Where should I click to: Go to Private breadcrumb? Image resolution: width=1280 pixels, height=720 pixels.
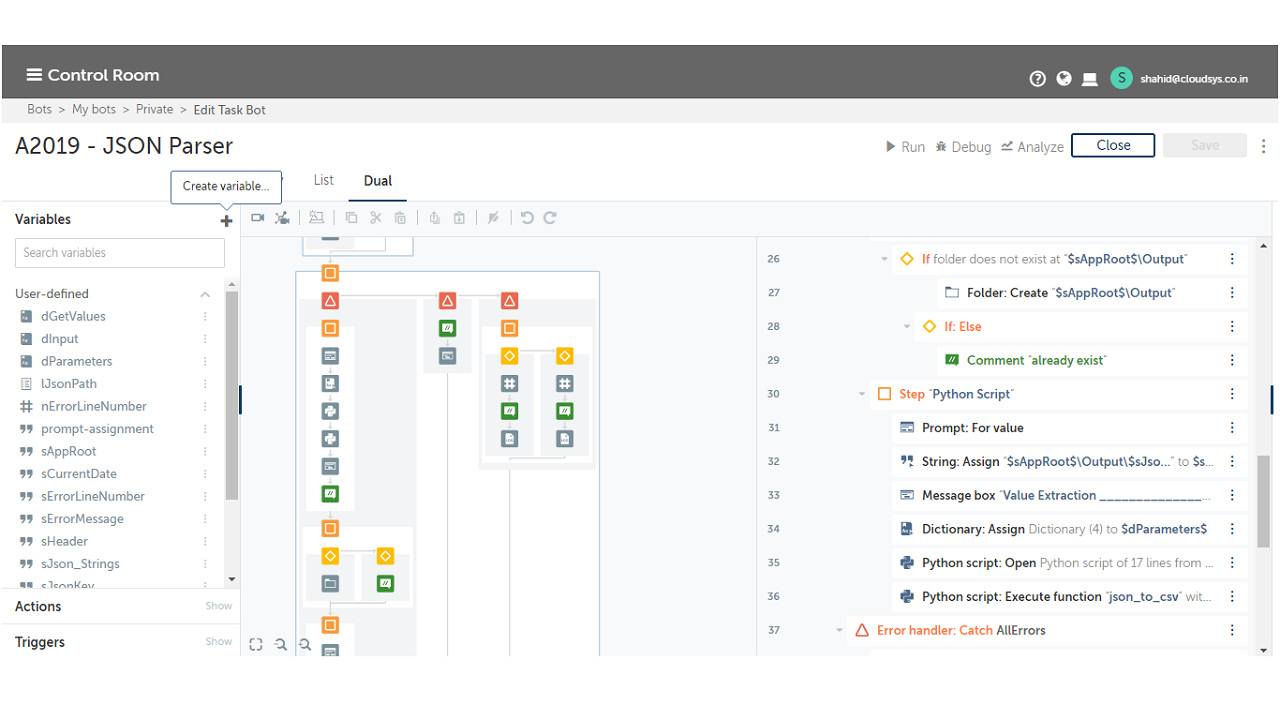(x=155, y=109)
